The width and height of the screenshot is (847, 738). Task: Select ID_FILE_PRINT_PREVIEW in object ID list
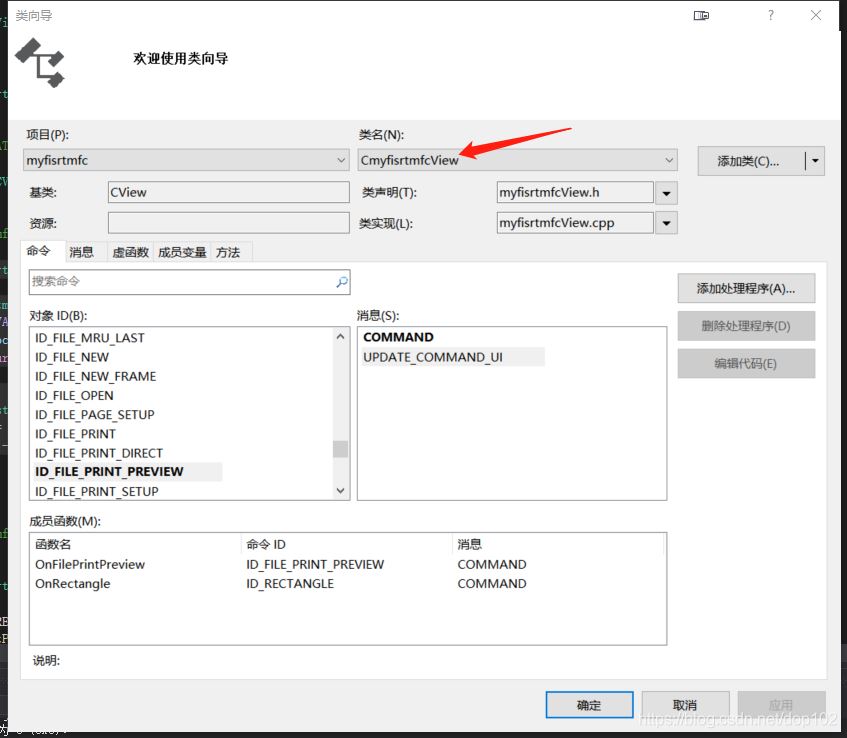(127, 472)
